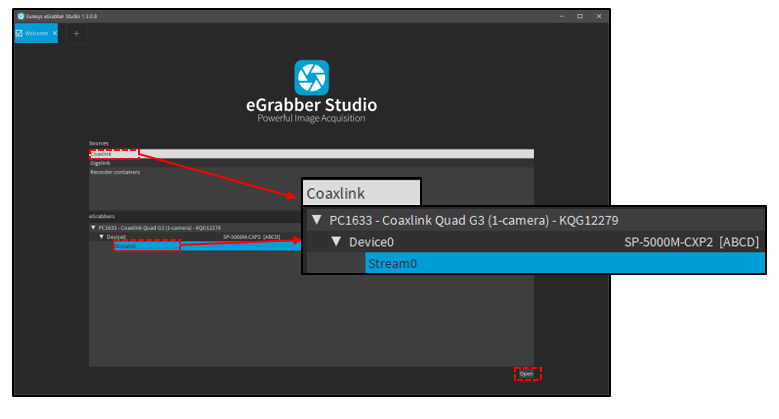Screen dimensions: 779x419
Task: Collapse the PC1633 triangle in the zoomed callout
Action: (x=317, y=219)
